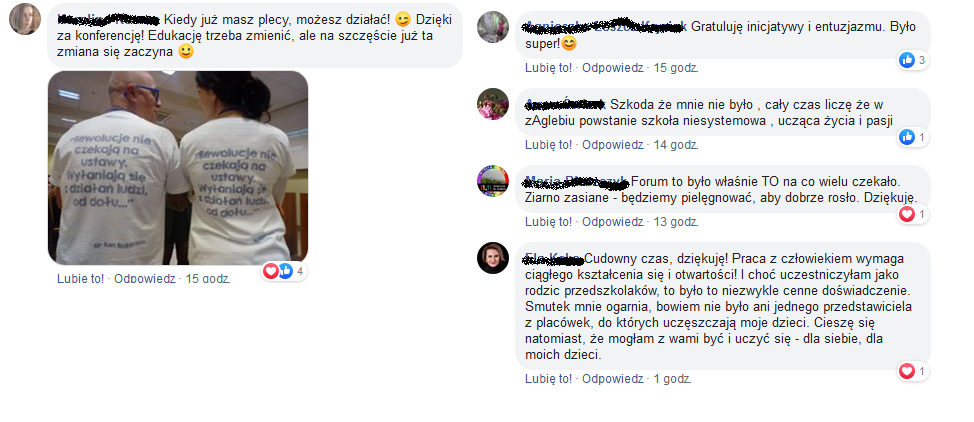The image size is (974, 422).
Task: Click the thumbs-up reaction showing 3
Action: (913, 60)
